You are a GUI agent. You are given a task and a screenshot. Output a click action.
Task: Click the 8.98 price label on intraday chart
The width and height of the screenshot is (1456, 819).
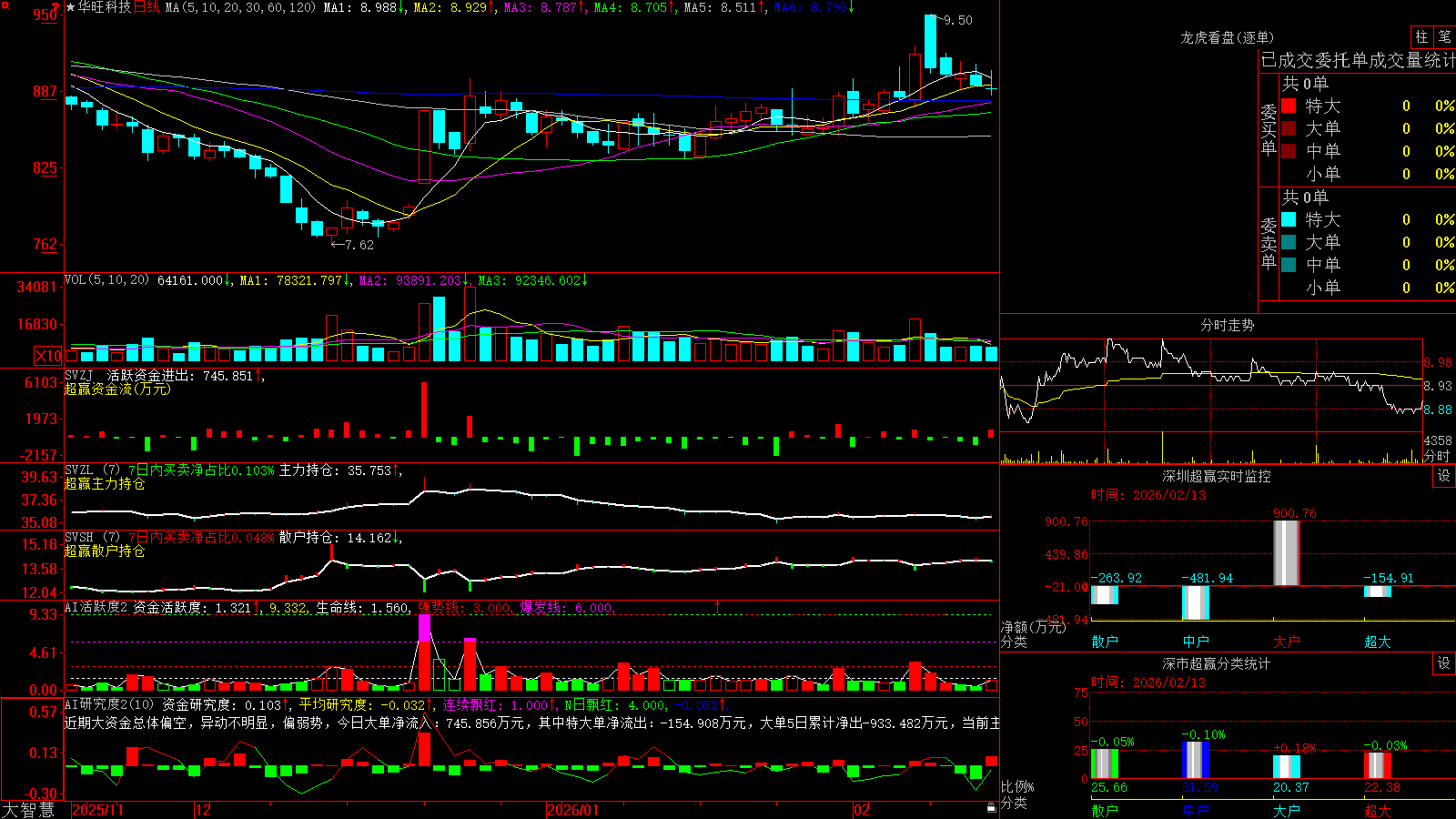(1438, 362)
